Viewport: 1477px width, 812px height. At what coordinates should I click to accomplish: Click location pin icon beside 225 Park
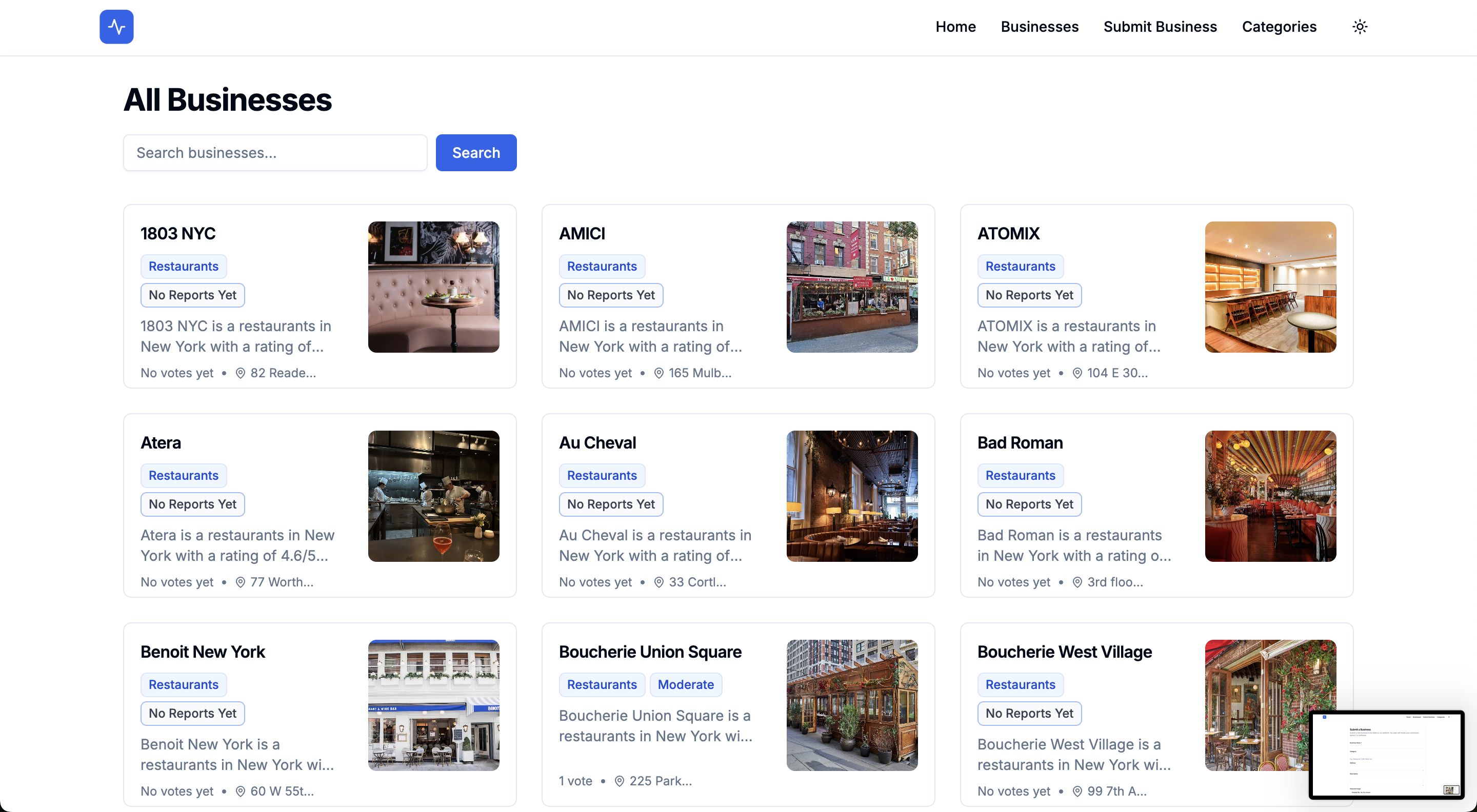[x=620, y=782]
